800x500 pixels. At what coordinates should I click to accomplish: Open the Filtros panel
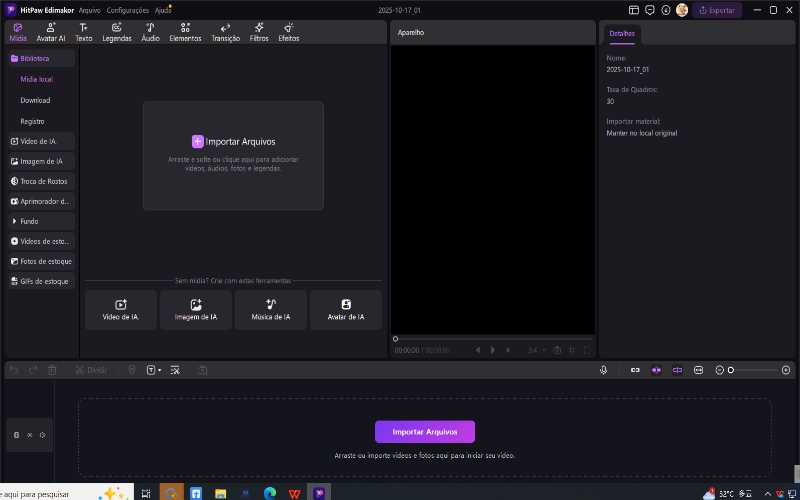tap(258, 32)
